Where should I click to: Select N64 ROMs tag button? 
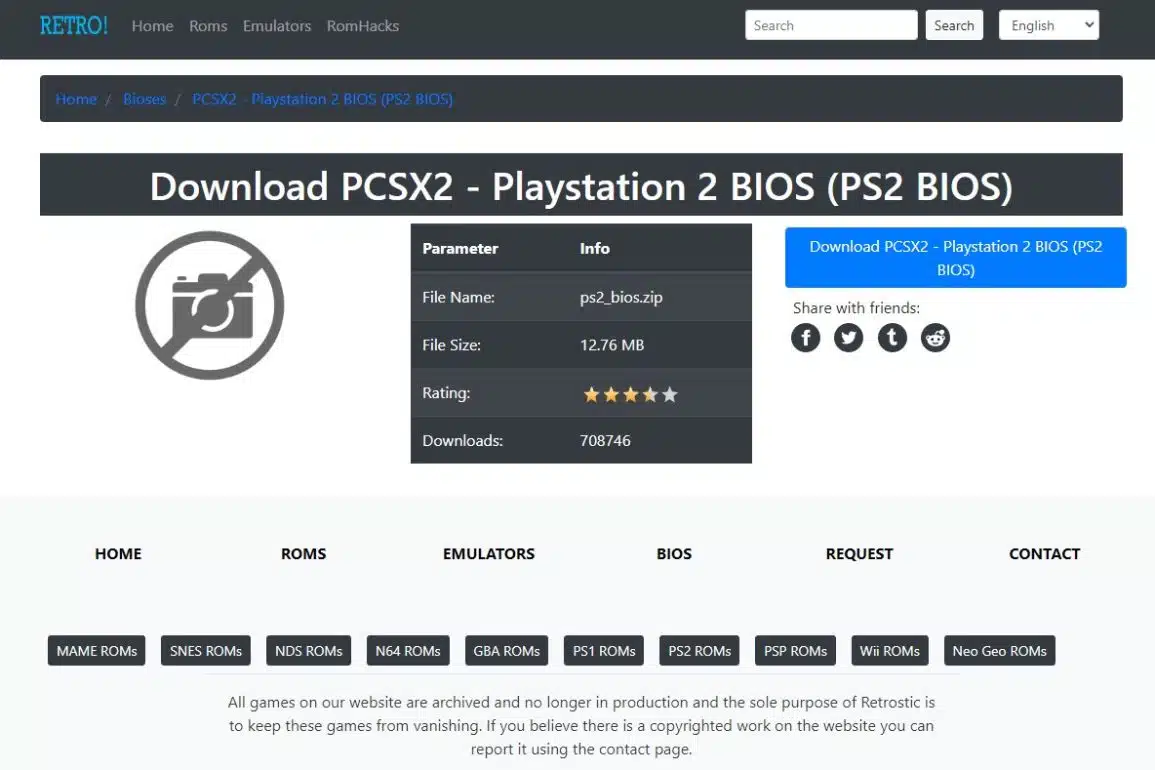coord(408,651)
